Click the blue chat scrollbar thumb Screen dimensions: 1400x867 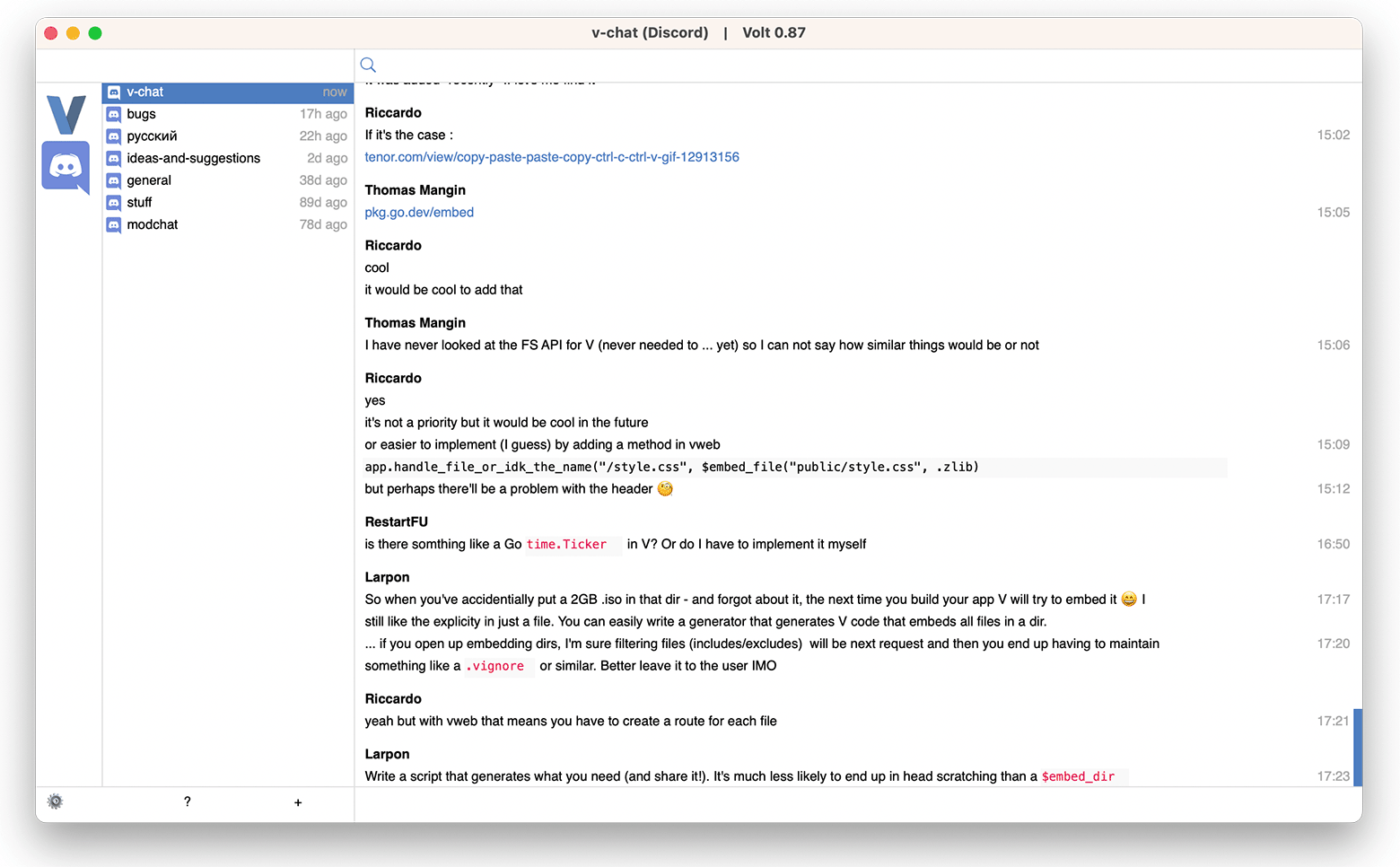[x=1358, y=748]
